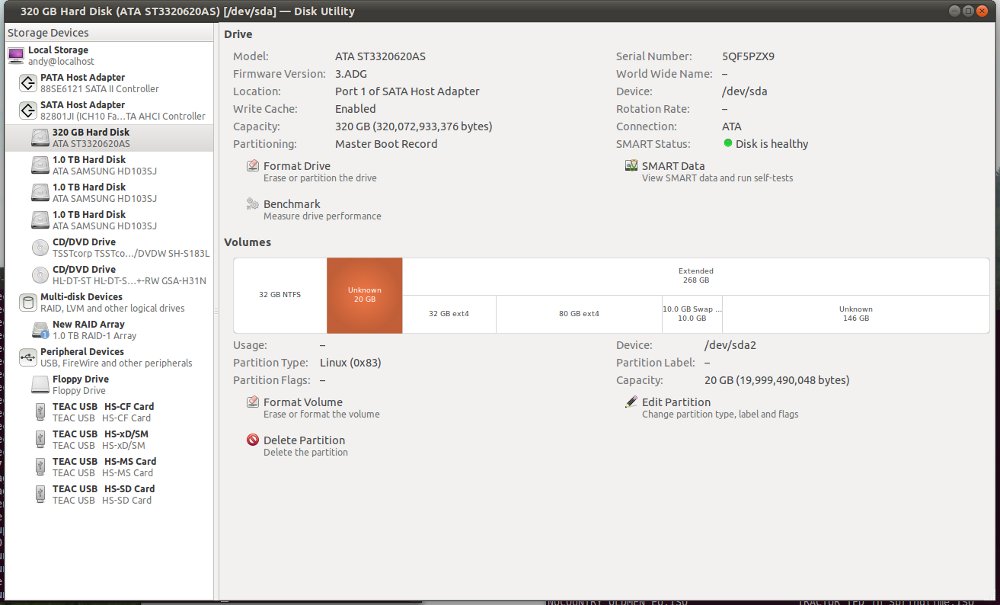The width and height of the screenshot is (1000, 605).
Task: Select the 80 GB ext4 volume
Action: point(579,314)
